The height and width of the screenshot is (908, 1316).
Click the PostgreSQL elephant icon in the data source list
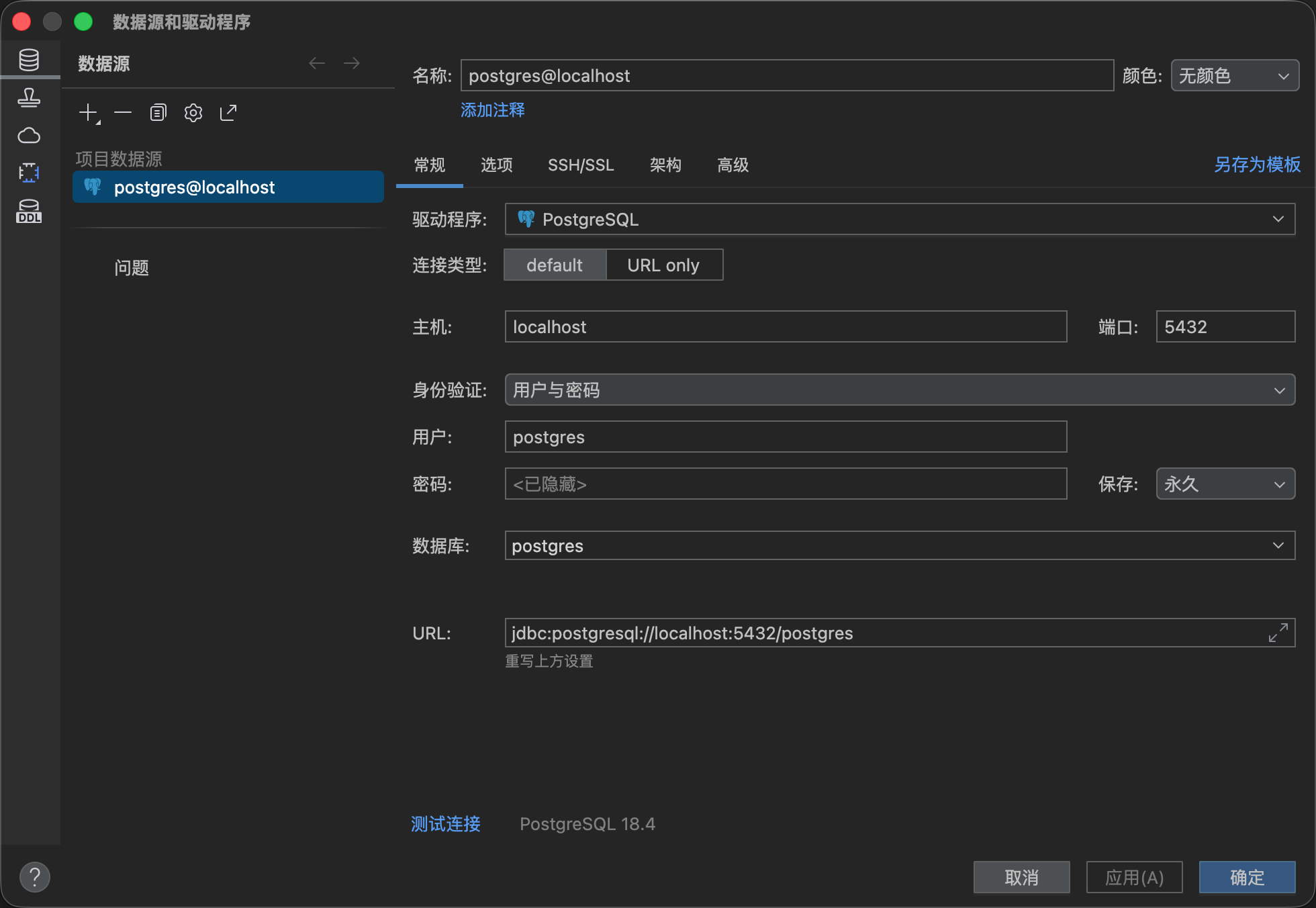click(93, 187)
